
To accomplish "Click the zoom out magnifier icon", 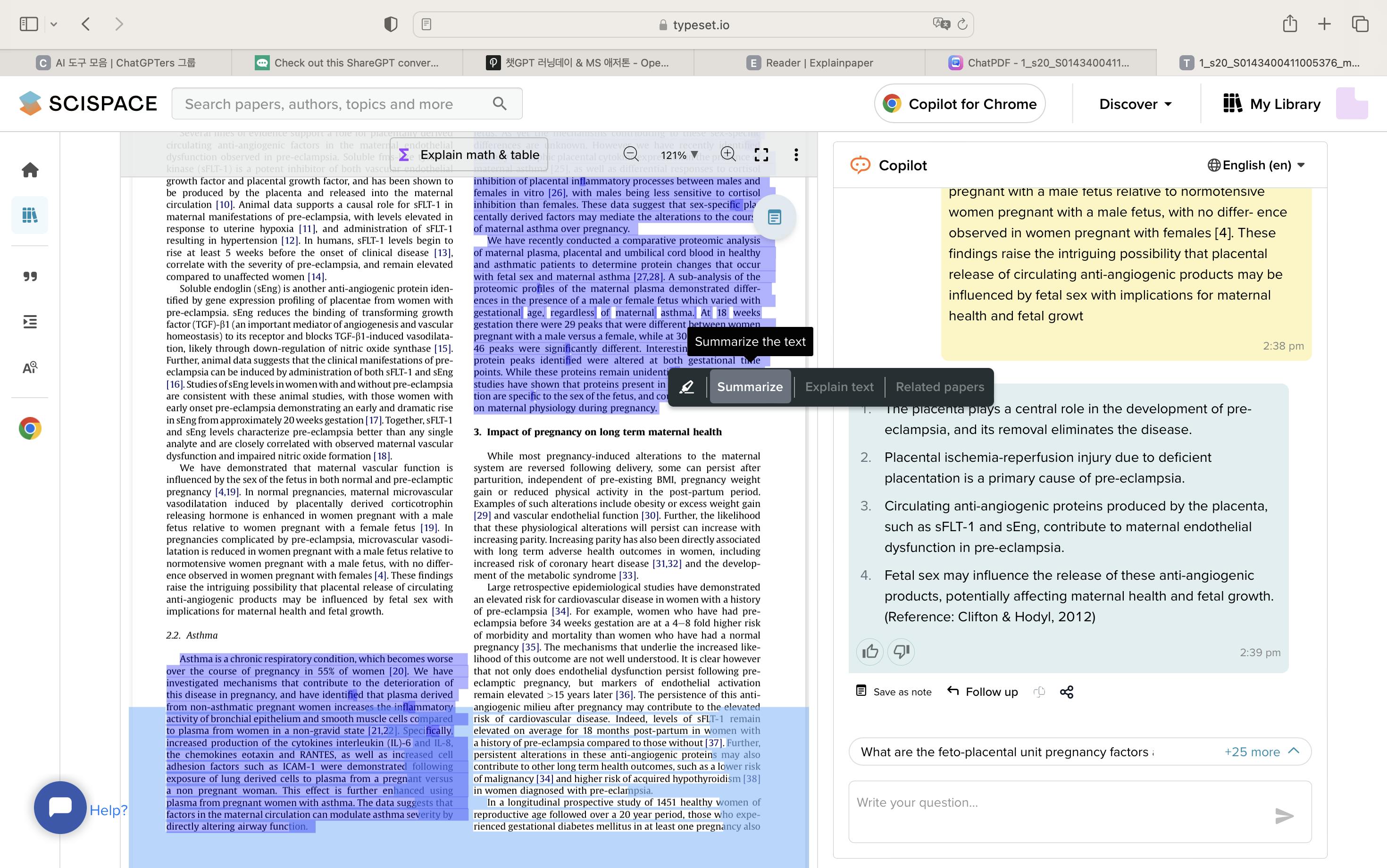I will tap(630, 154).
